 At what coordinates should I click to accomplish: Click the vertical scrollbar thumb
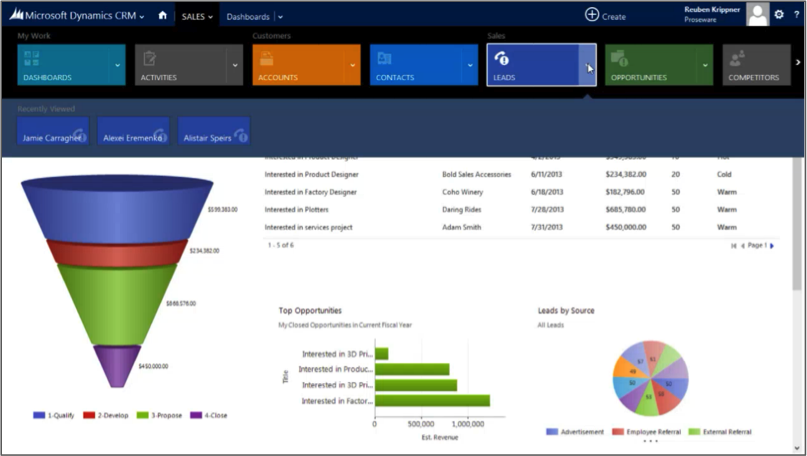797,224
